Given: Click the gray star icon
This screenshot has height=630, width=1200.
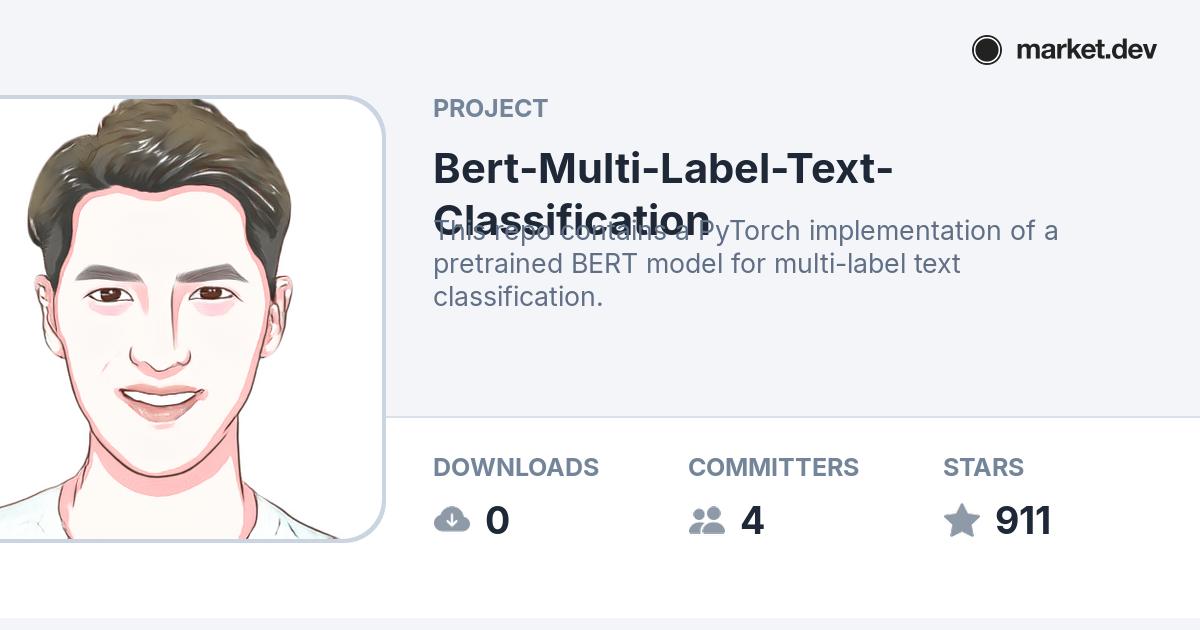Looking at the screenshot, I should (x=962, y=520).
